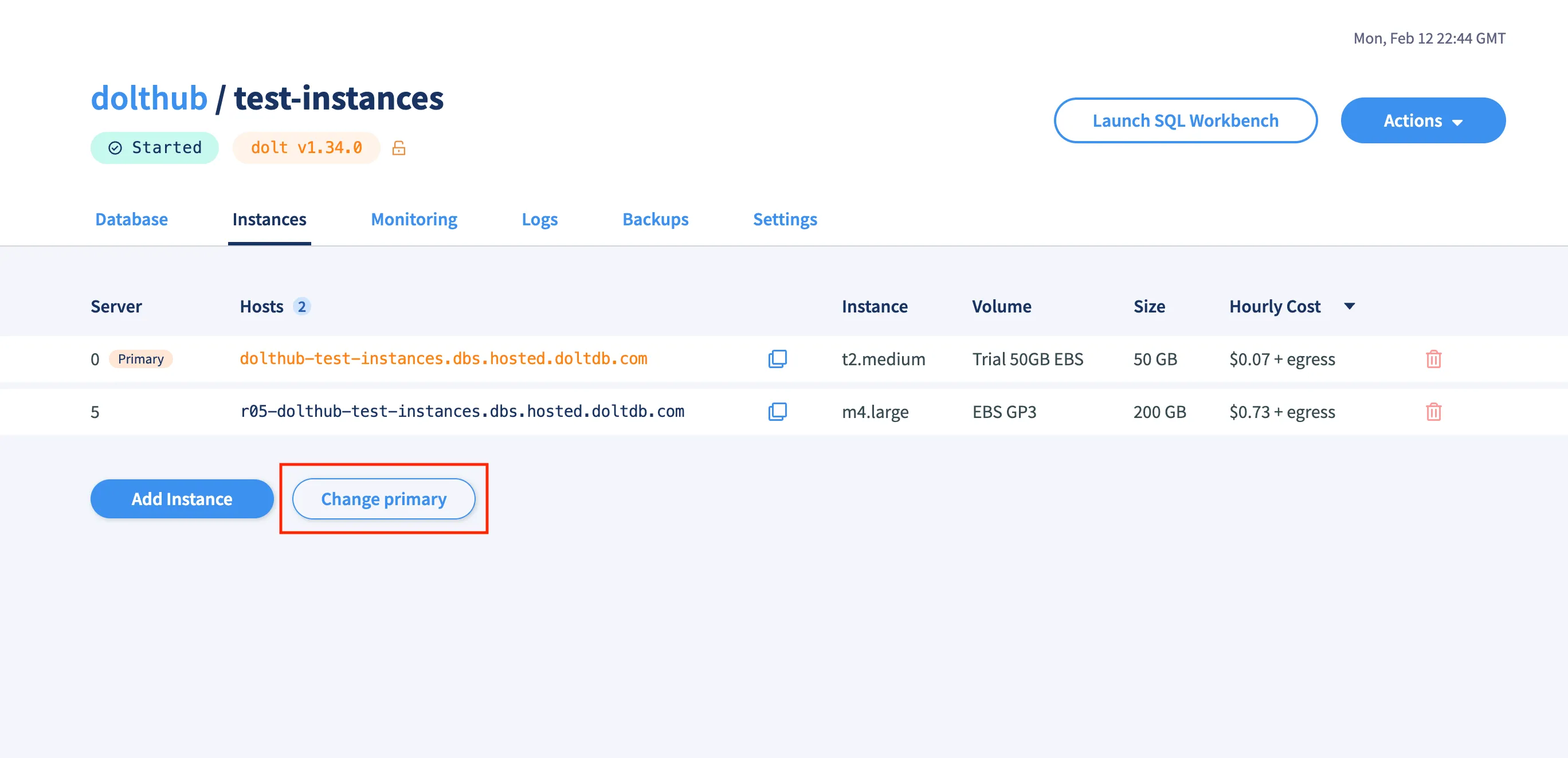Open the Actions dropdown menu
Image resolution: width=1568 pixels, height=758 pixels.
(1422, 120)
